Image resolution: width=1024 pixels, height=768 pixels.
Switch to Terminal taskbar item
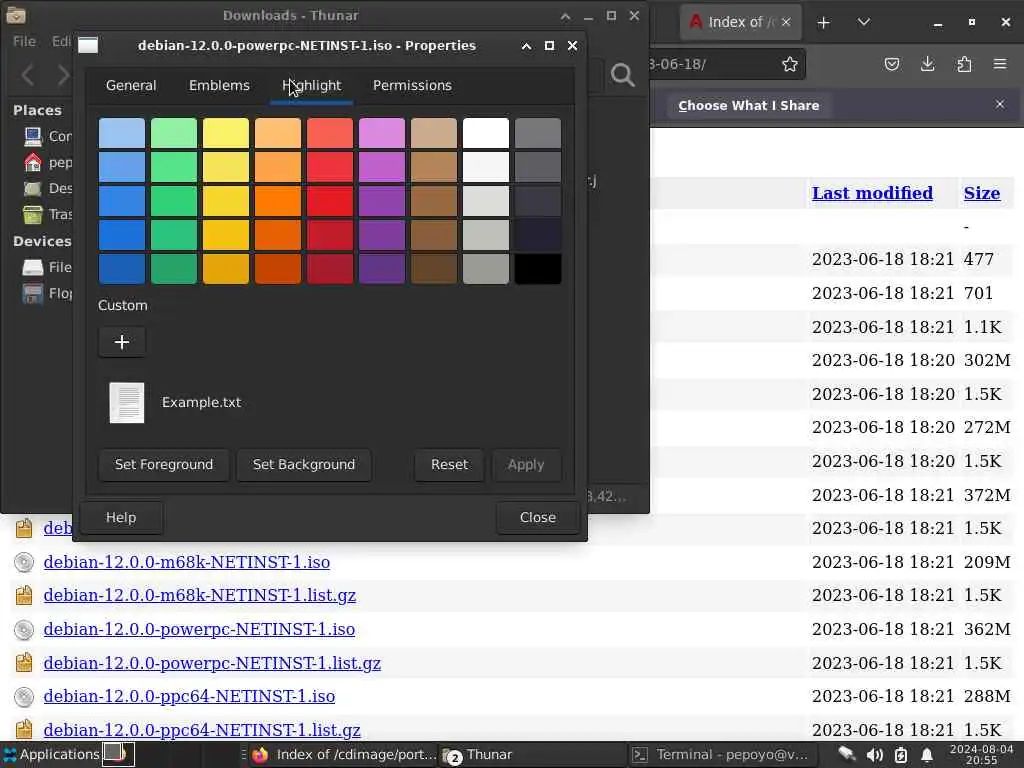722,755
